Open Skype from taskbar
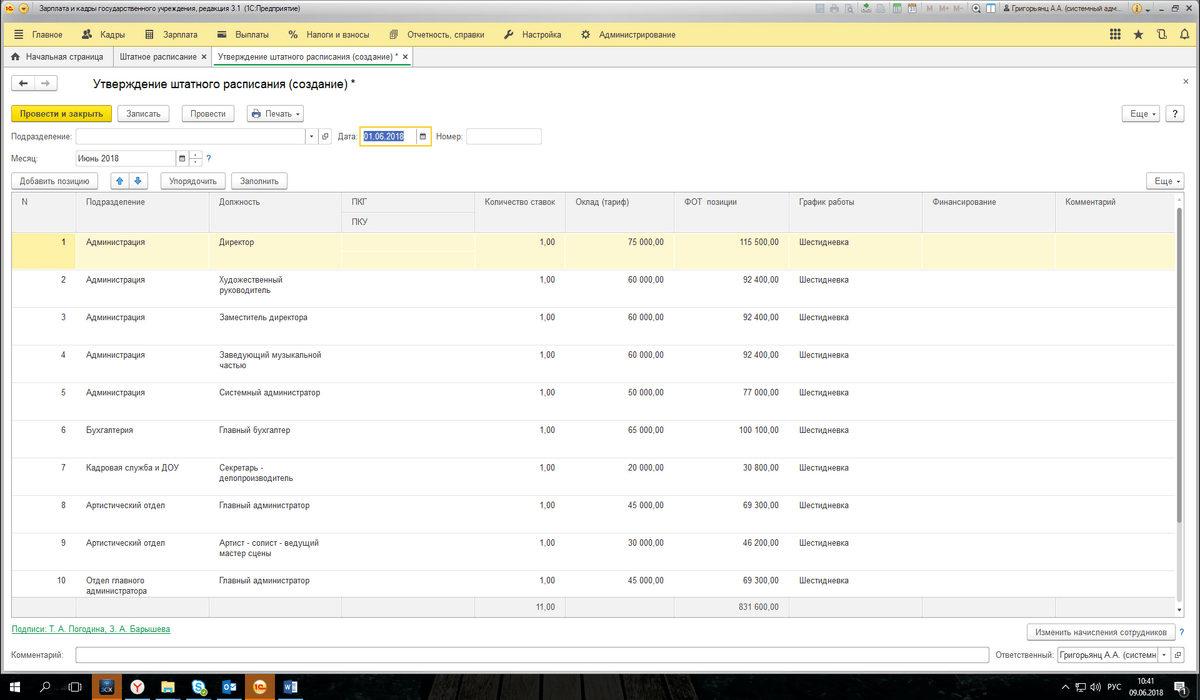Viewport: 1200px width, 700px height. tap(199, 687)
